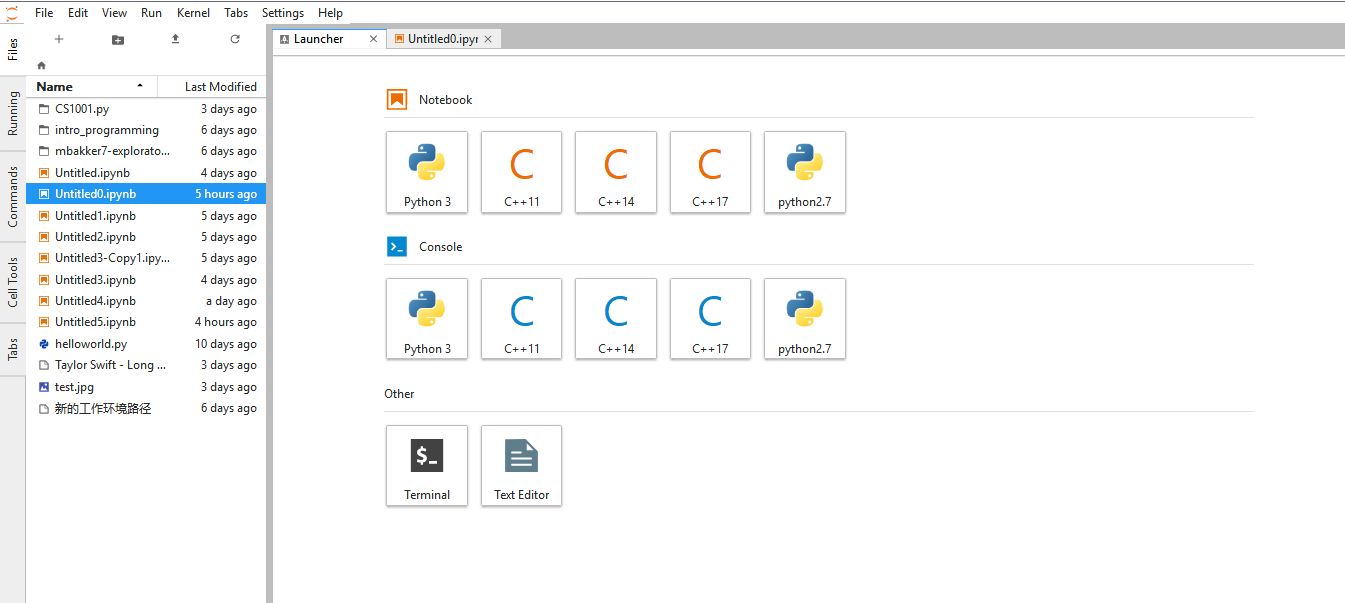Create a C++14 notebook

[x=616, y=172]
